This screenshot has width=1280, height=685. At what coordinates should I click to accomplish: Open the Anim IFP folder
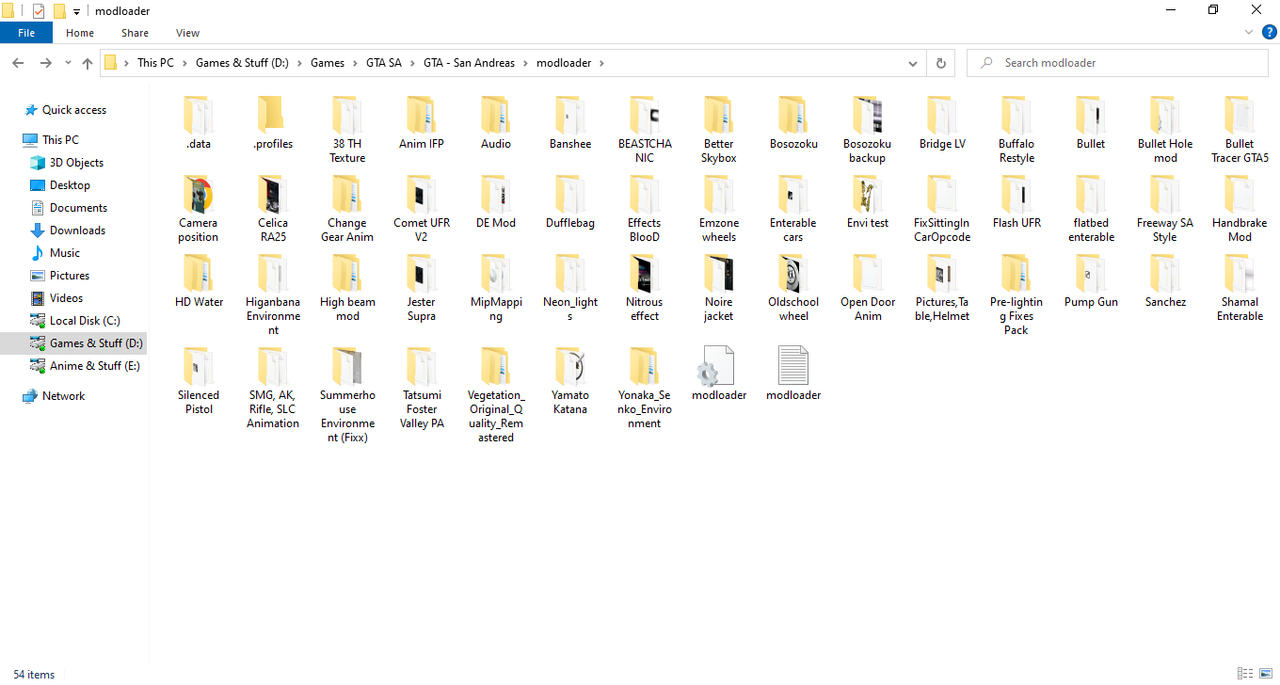[x=421, y=123]
